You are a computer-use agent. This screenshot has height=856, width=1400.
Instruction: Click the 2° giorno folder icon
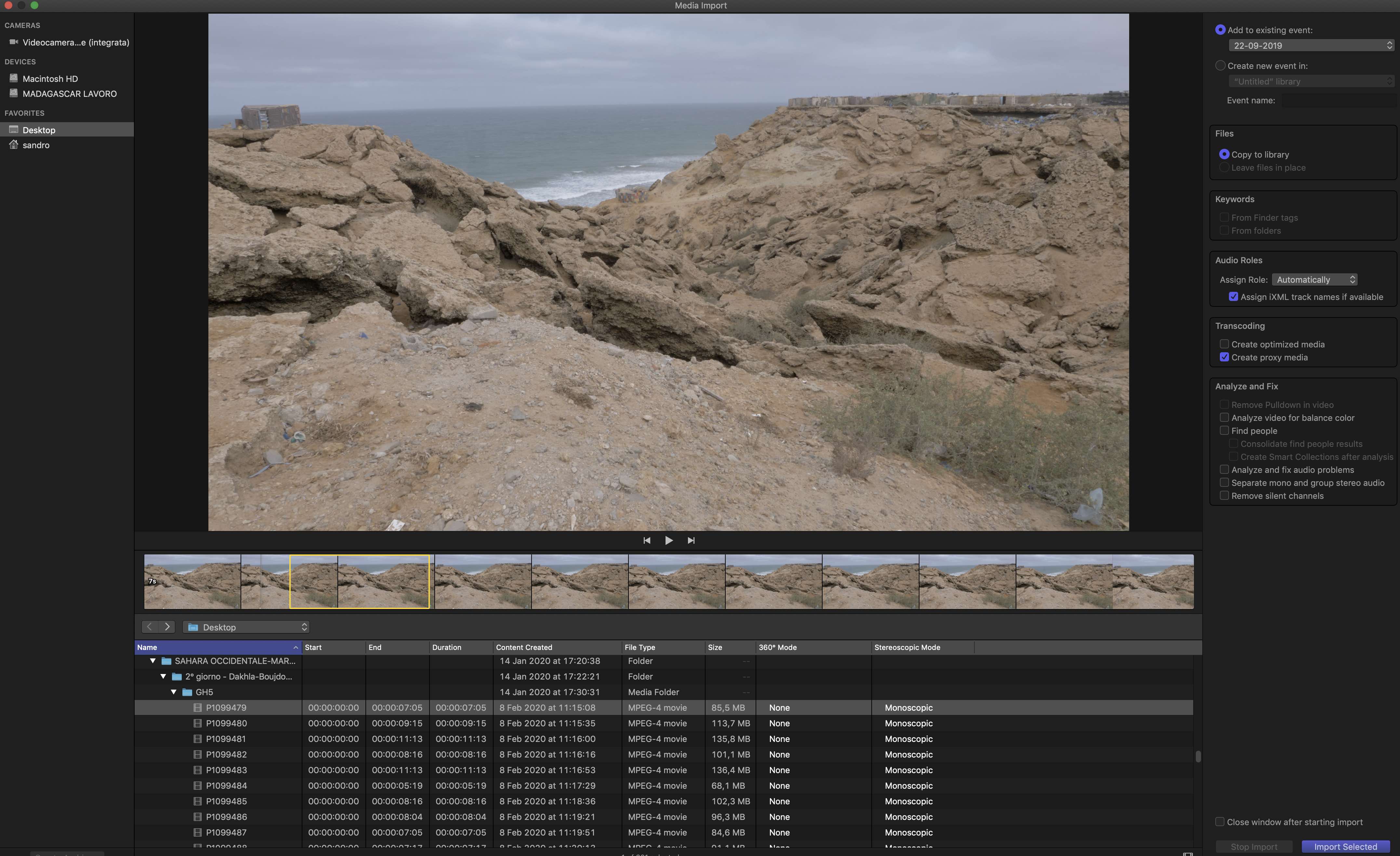177,677
